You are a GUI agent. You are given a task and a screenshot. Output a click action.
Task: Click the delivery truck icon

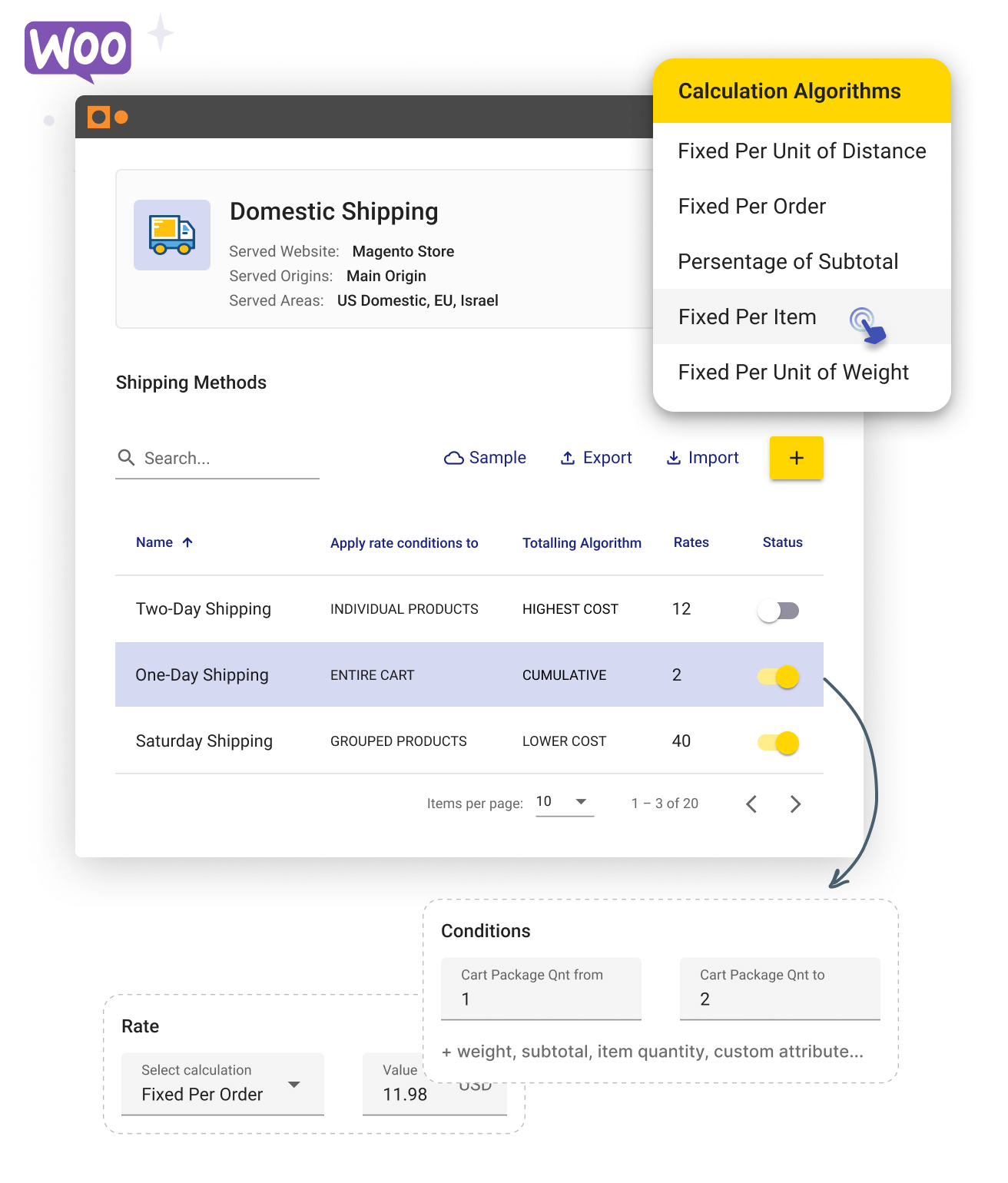pos(172,235)
